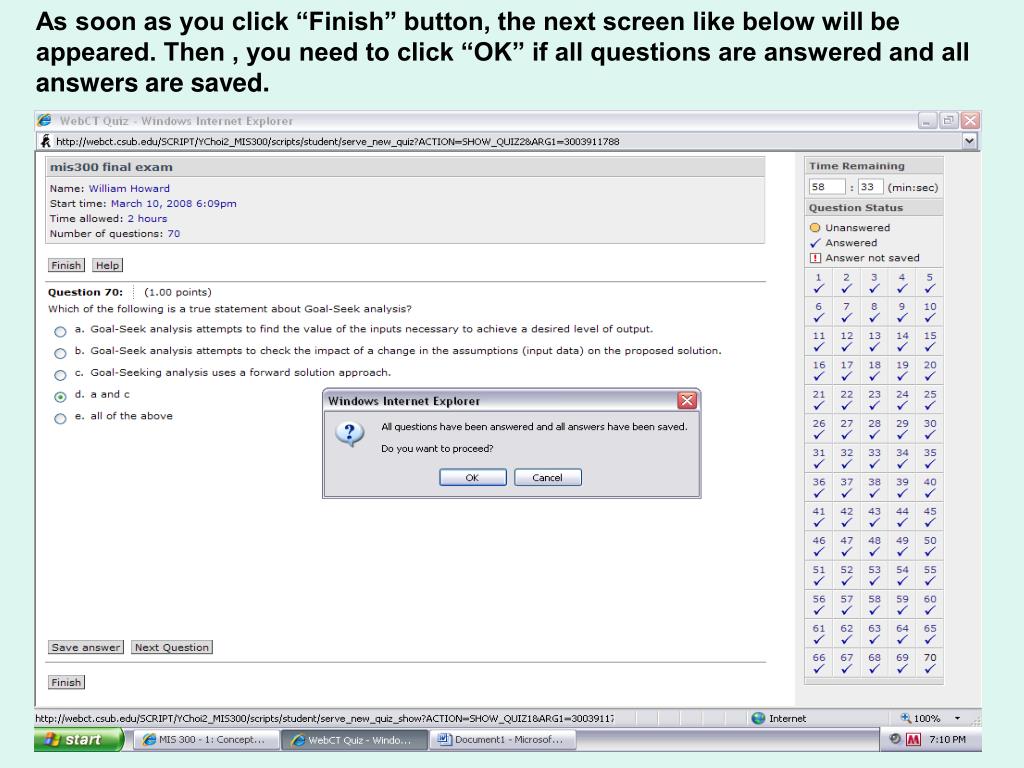Click the checkmark under question 66

[x=818, y=669]
